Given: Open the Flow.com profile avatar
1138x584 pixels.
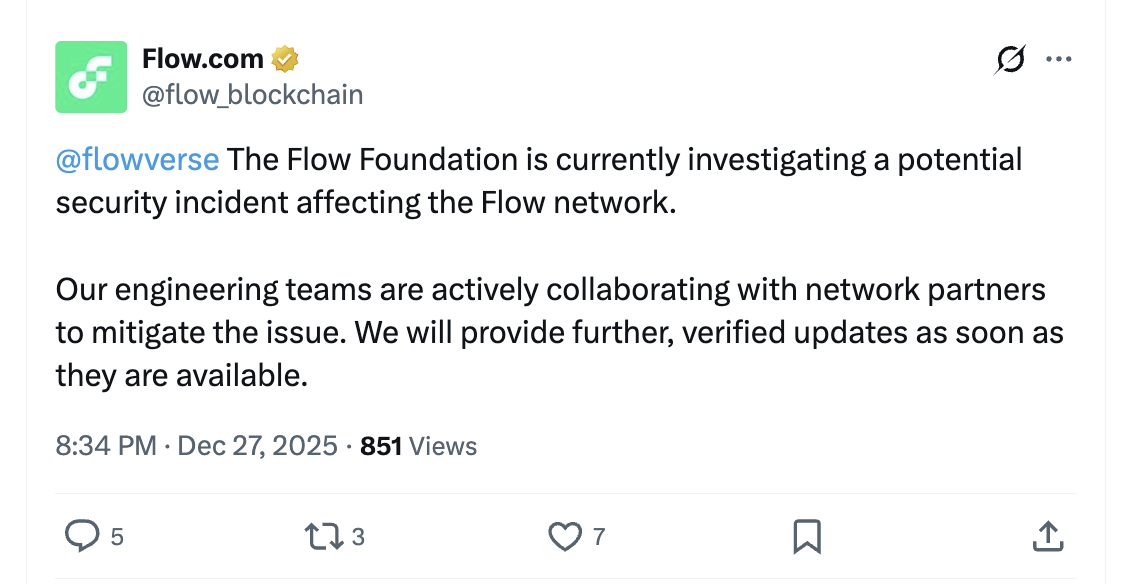Looking at the screenshot, I should 90,76.
